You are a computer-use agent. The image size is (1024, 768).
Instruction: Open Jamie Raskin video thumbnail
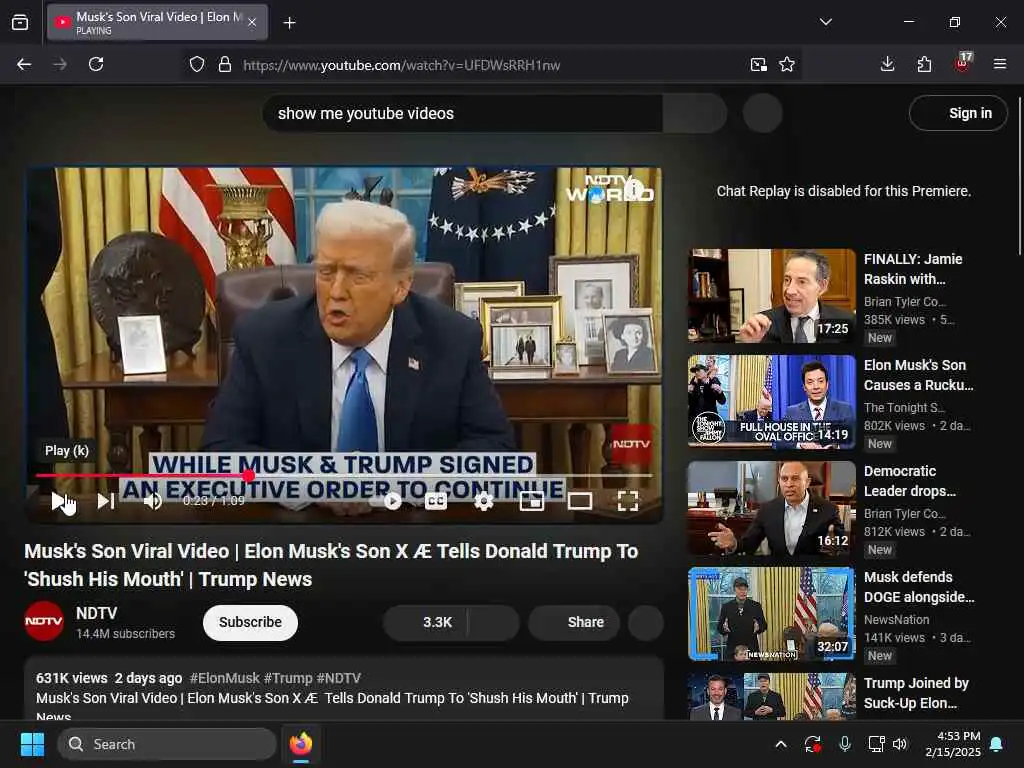(x=771, y=296)
